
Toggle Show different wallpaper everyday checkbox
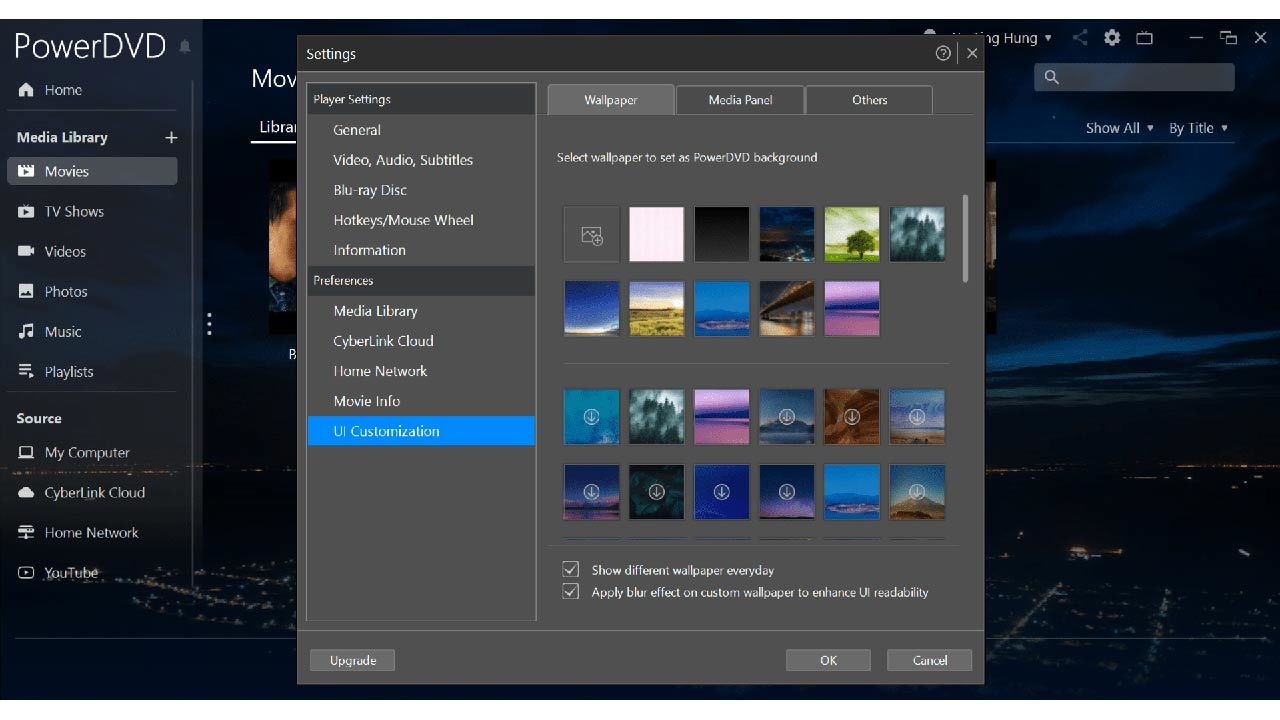pyautogui.click(x=571, y=570)
